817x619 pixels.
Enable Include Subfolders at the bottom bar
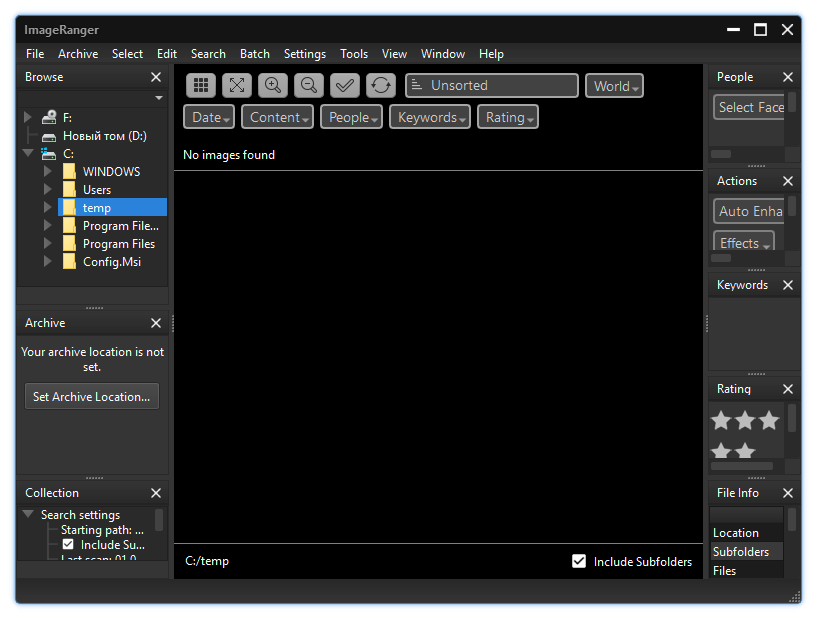pos(579,561)
